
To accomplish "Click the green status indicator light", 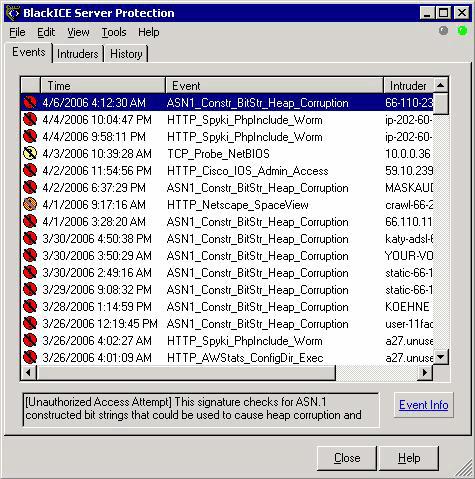I will [462, 31].
